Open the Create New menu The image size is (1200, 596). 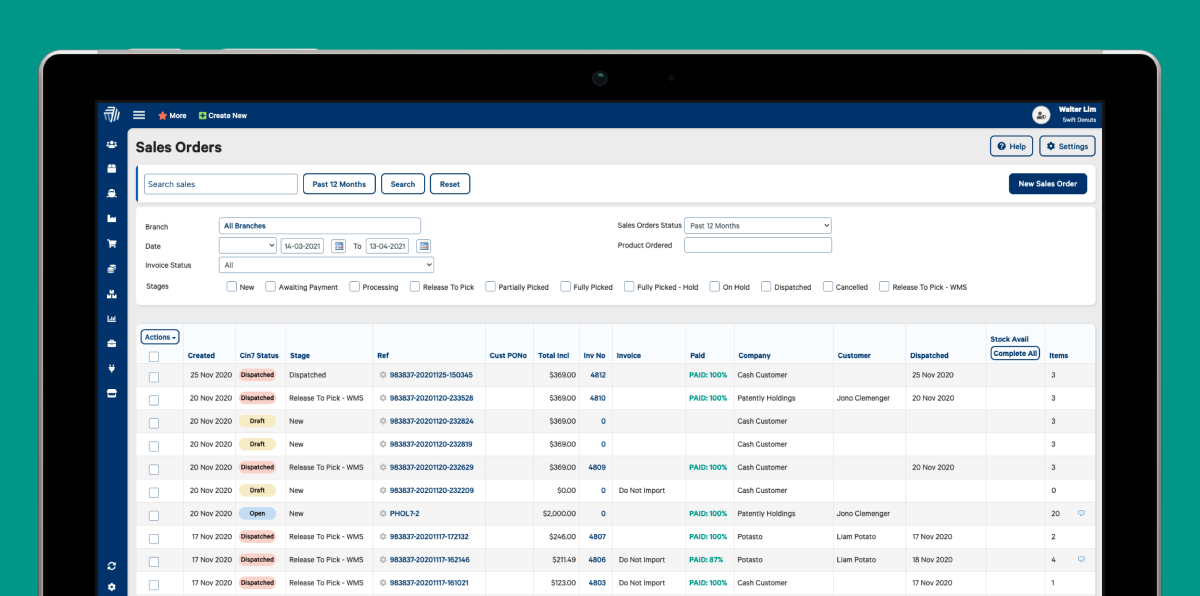pos(223,115)
